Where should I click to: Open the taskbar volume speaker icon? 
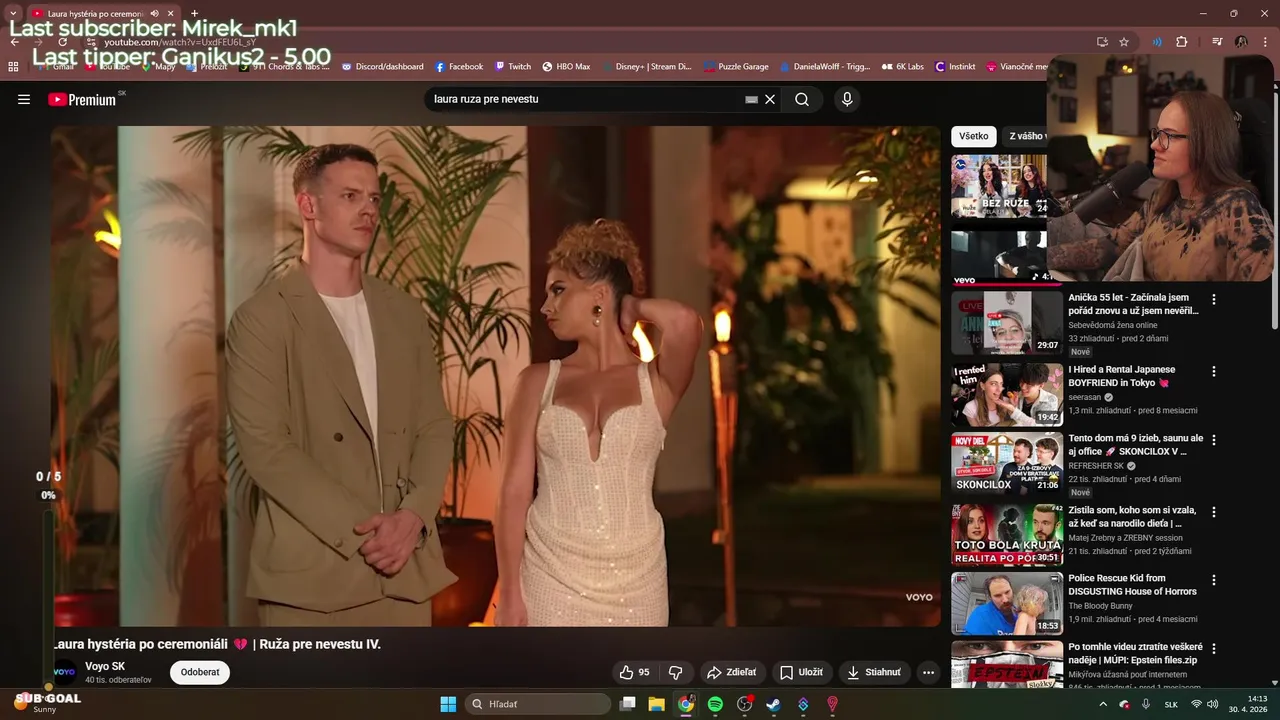[1213, 704]
